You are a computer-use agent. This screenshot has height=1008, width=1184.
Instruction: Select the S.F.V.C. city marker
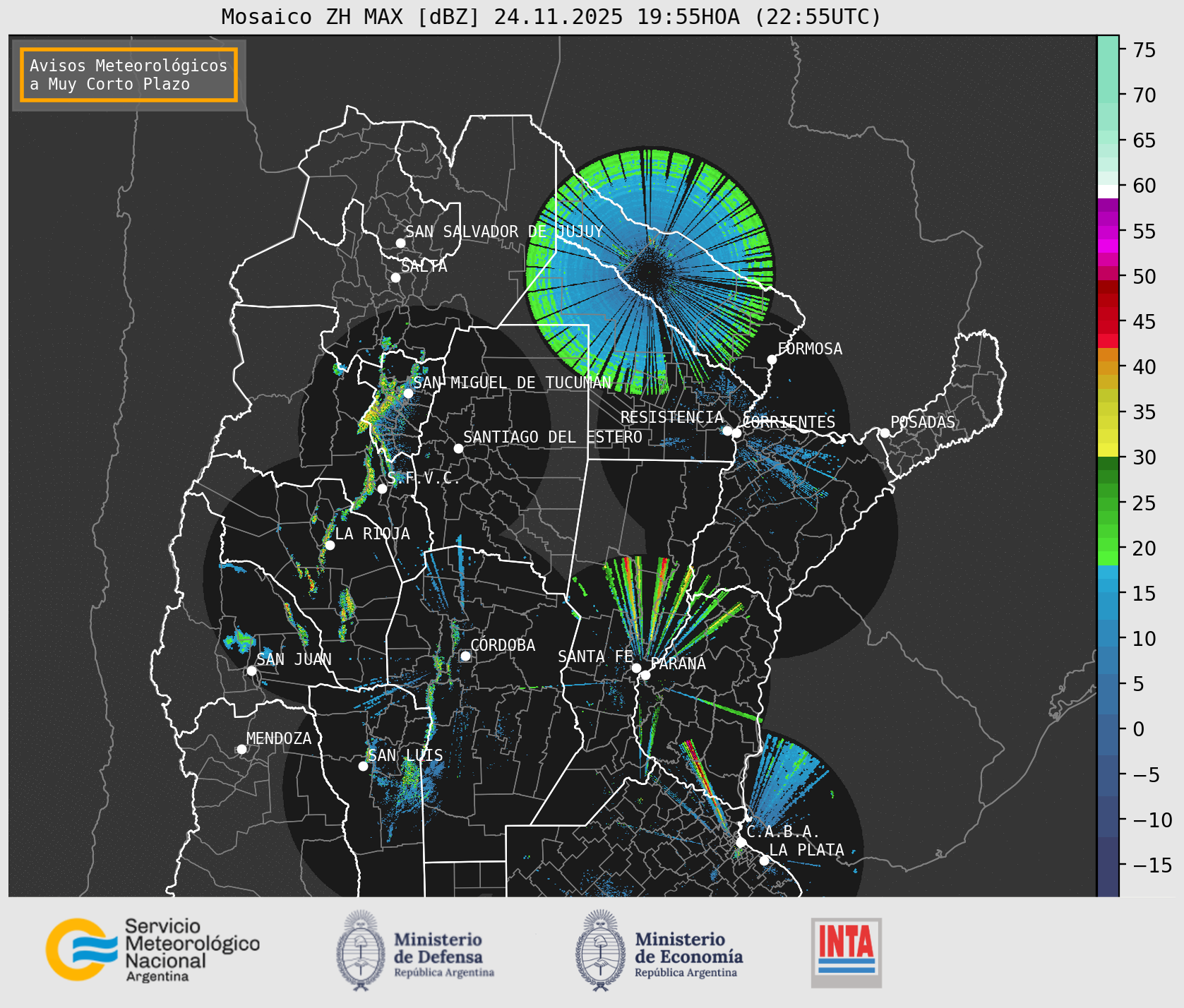(x=382, y=488)
